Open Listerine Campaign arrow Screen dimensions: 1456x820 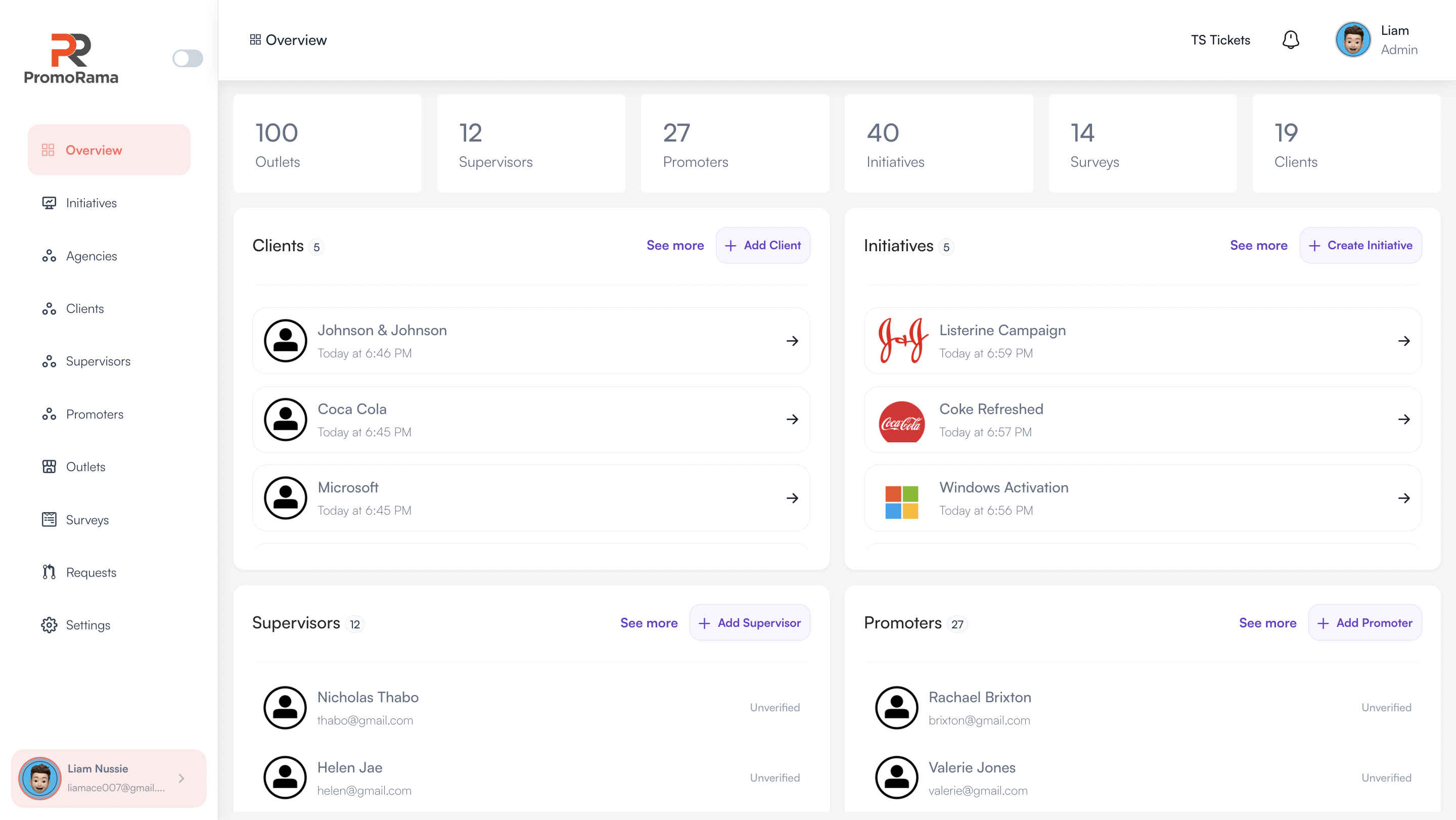[x=1404, y=341]
